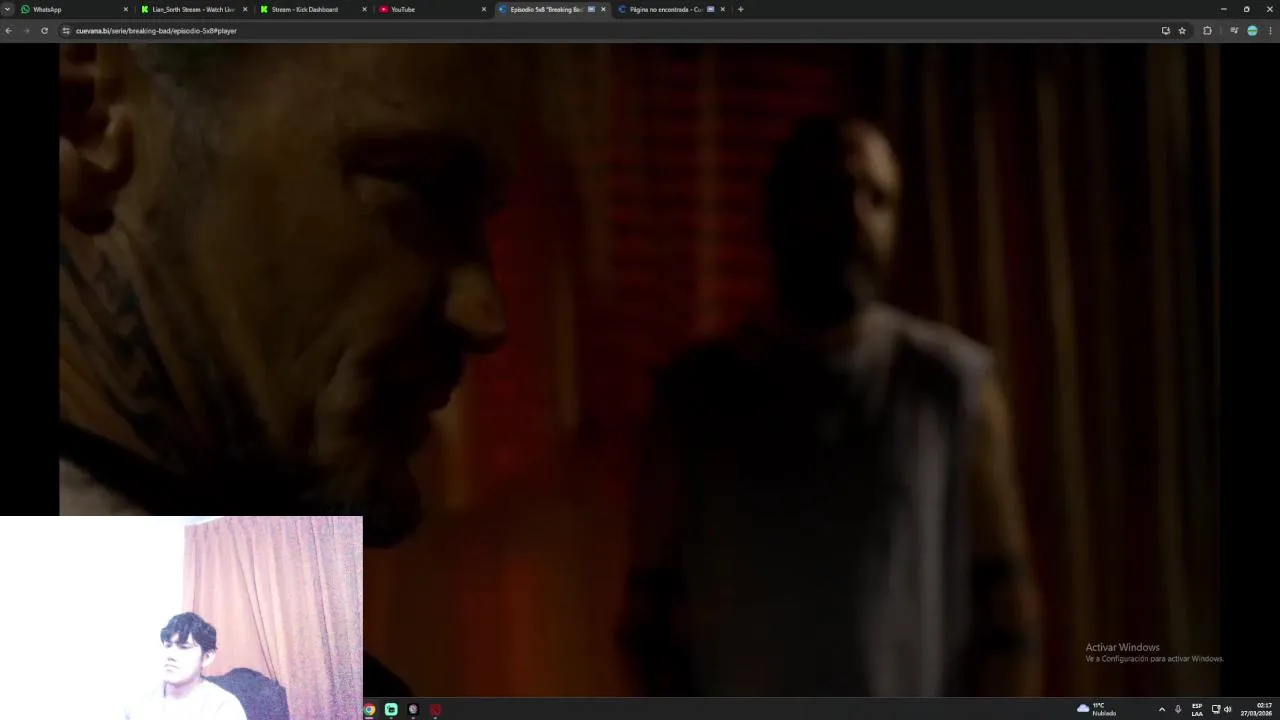Switch to the Lian_Sorth Stream tab

tap(194, 9)
